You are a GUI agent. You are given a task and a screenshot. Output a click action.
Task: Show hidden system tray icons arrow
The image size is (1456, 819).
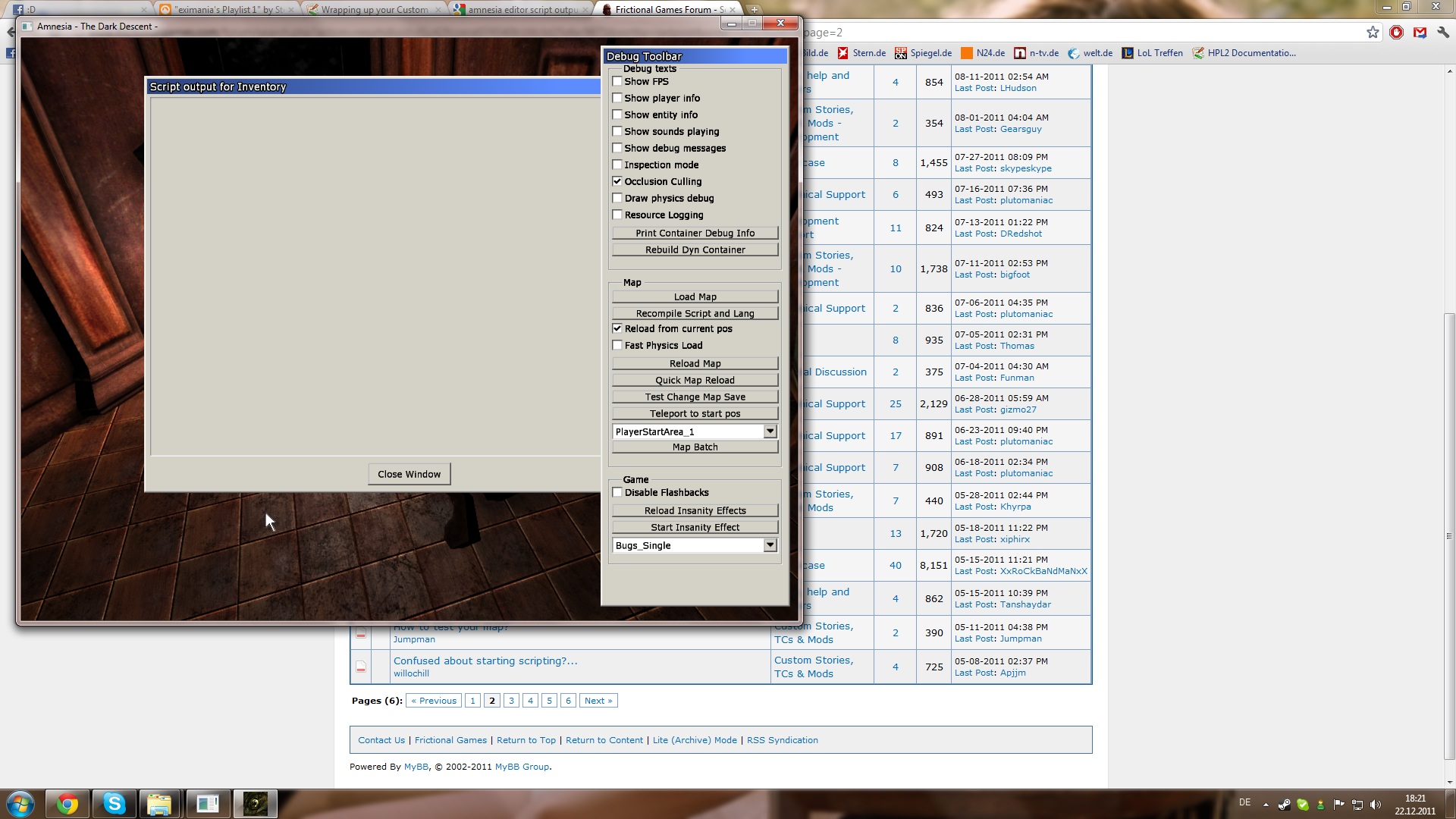click(1266, 805)
